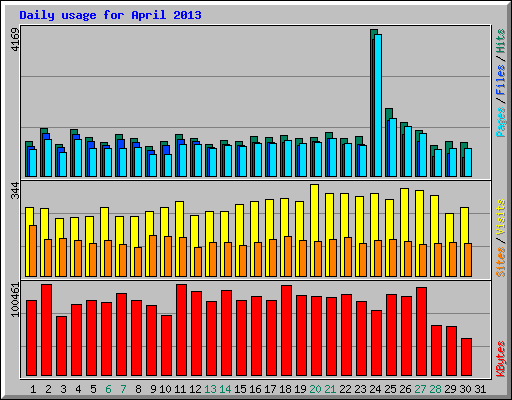Click day label 9 on the x-axis

(x=153, y=389)
